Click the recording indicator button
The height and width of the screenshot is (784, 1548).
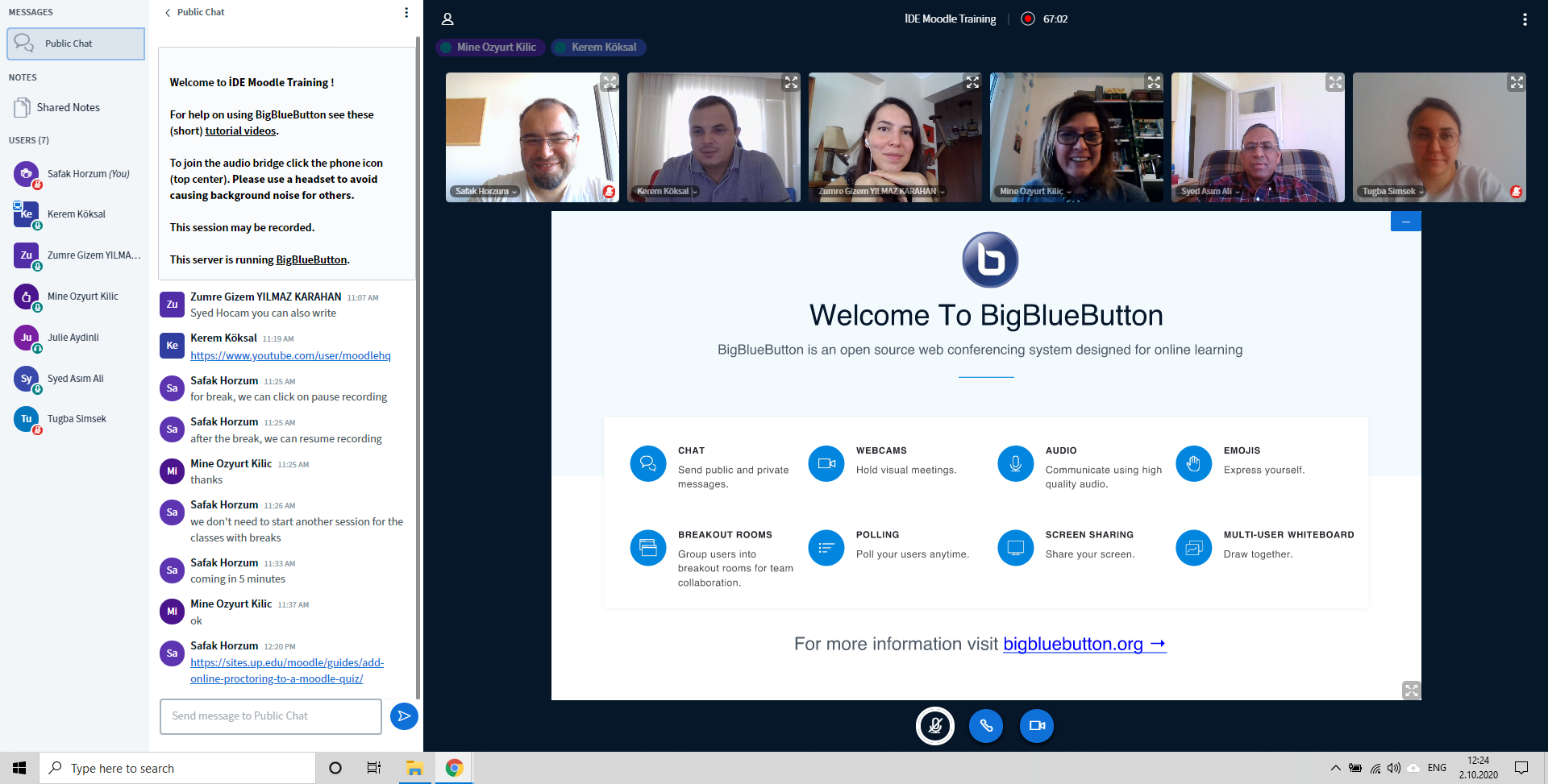(1028, 19)
